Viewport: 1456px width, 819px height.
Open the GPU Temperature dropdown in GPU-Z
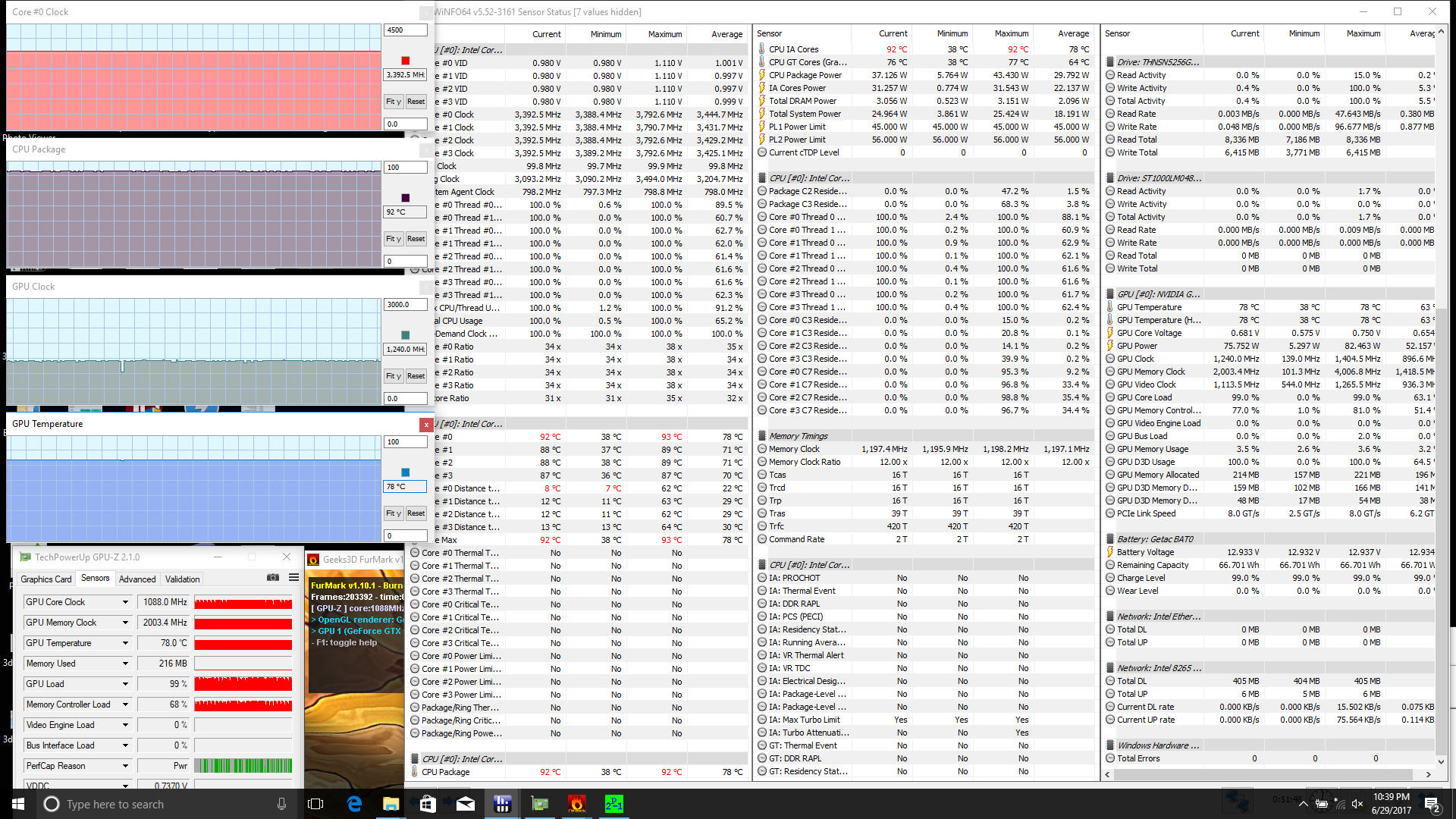[125, 643]
